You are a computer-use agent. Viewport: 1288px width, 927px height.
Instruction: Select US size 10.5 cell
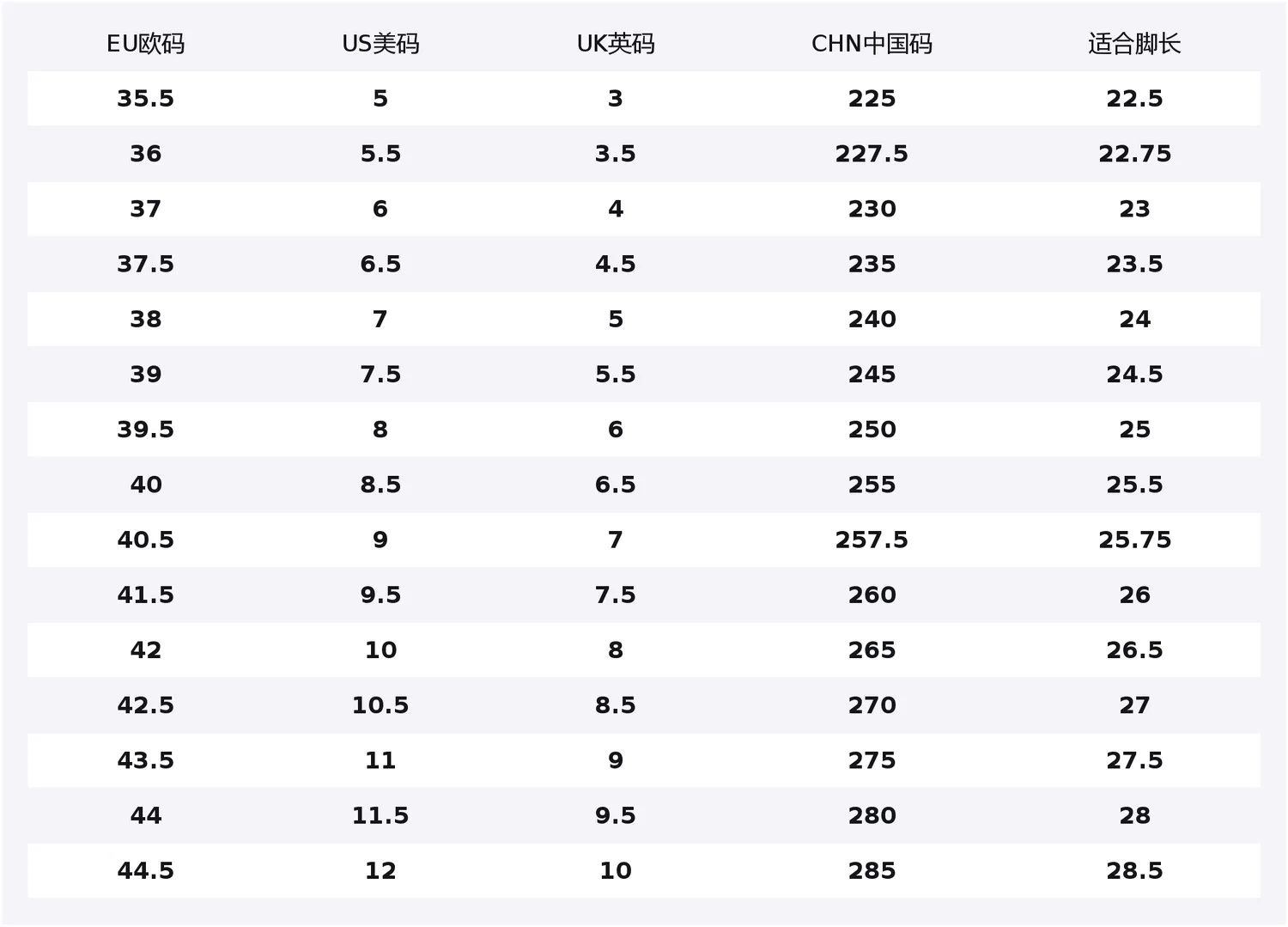[380, 705]
